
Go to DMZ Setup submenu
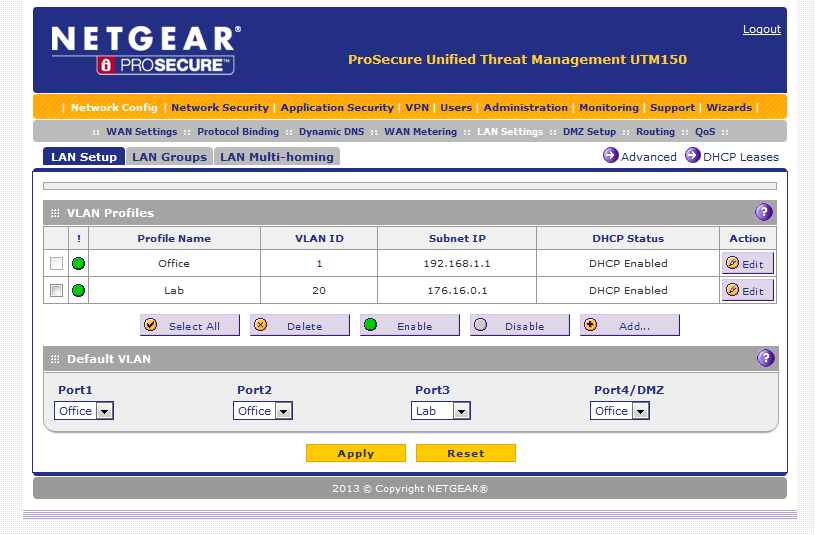[589, 132]
